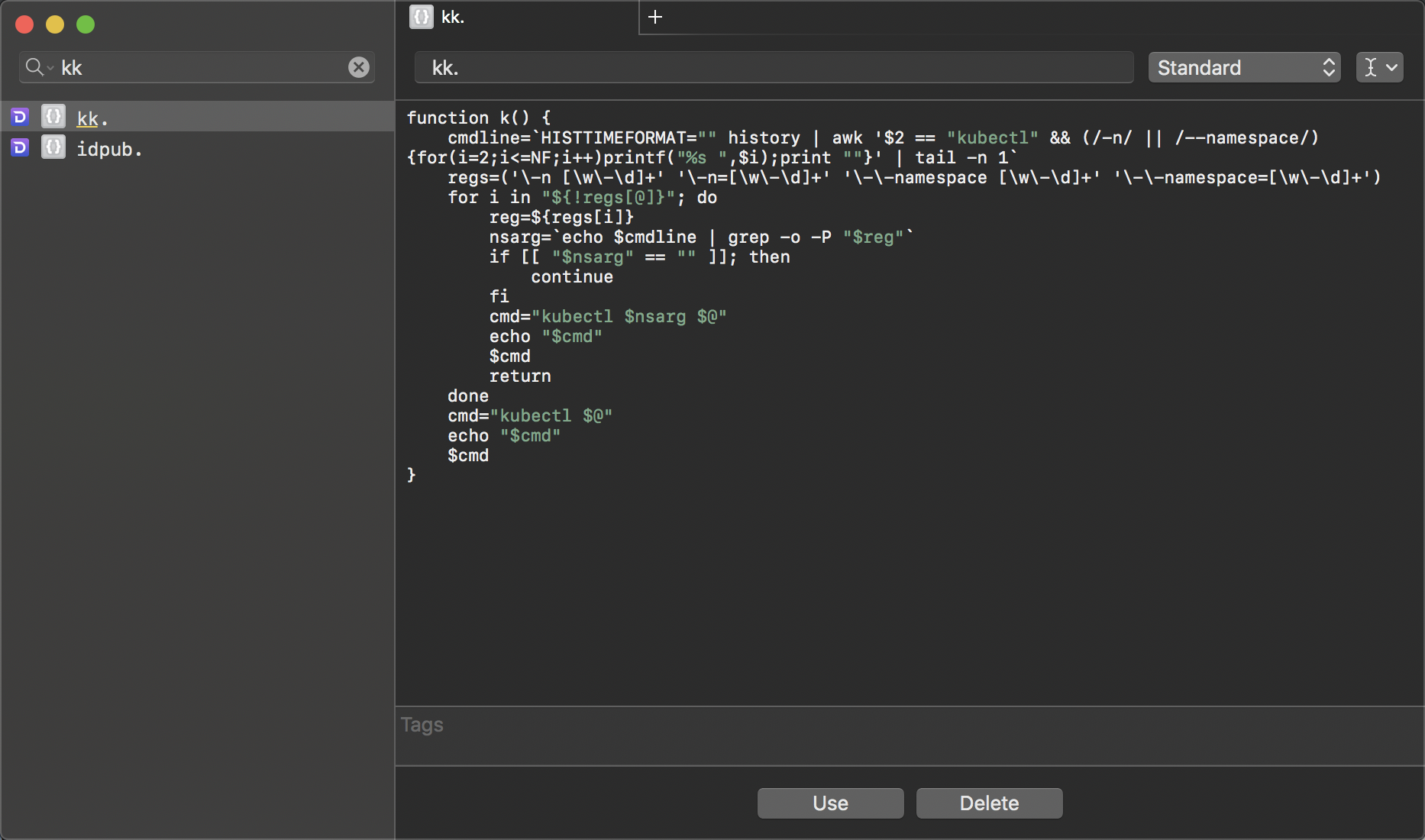Select the idpub. snippet in list
This screenshot has height=840, width=1425.
tap(109, 149)
